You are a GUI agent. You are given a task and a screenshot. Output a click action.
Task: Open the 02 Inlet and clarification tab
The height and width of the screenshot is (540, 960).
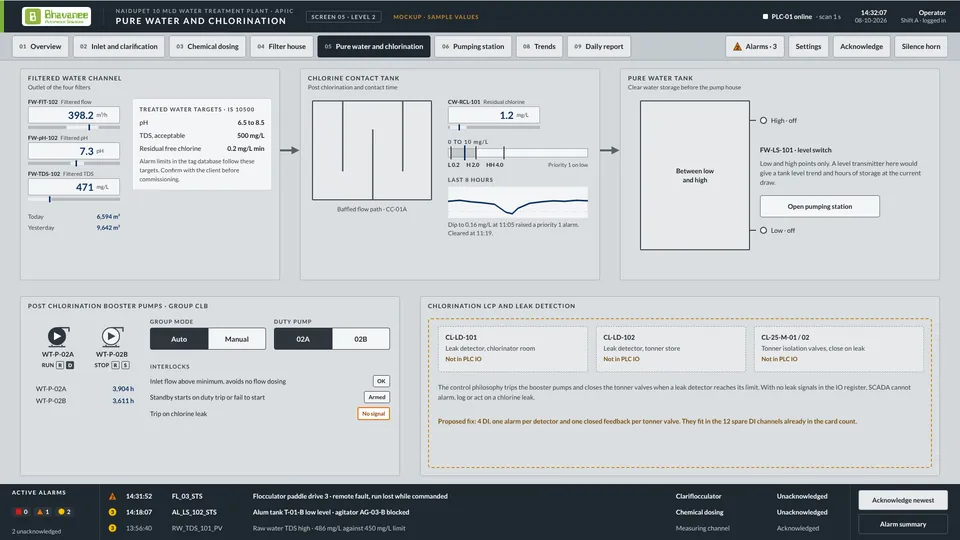[119, 47]
